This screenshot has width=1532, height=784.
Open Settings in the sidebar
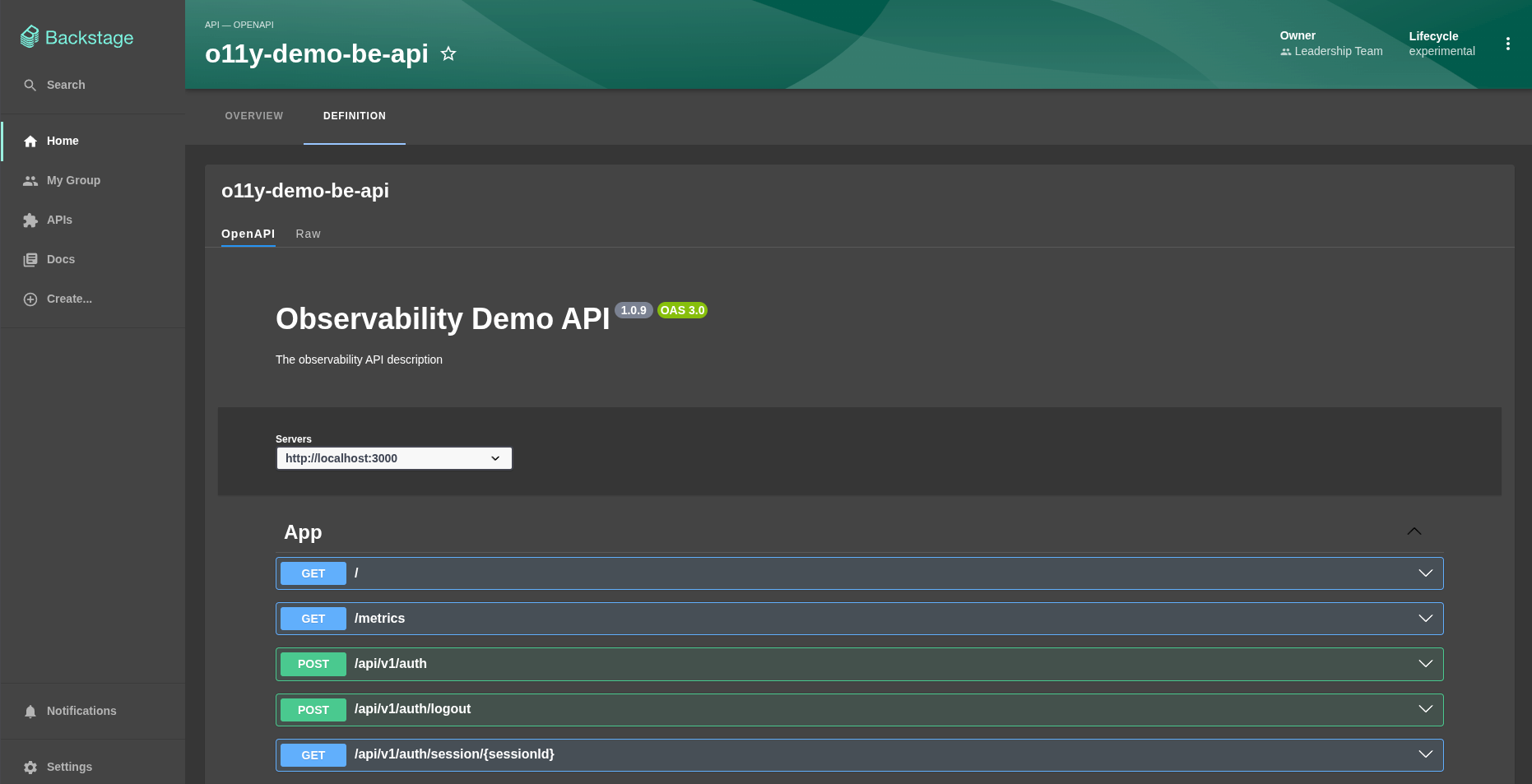point(92,767)
